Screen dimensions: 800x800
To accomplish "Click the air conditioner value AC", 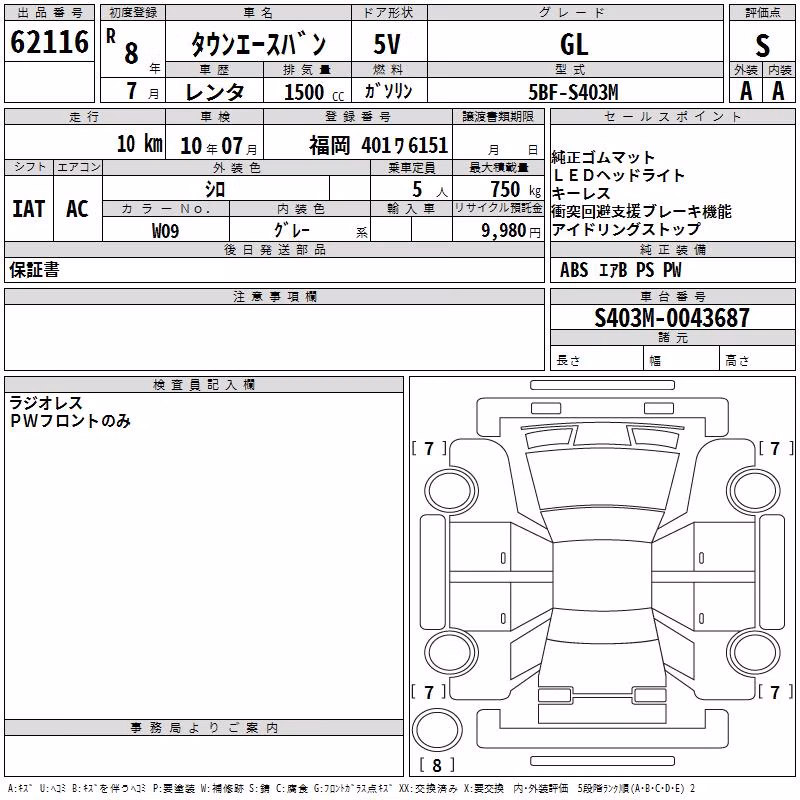I will tap(78, 209).
